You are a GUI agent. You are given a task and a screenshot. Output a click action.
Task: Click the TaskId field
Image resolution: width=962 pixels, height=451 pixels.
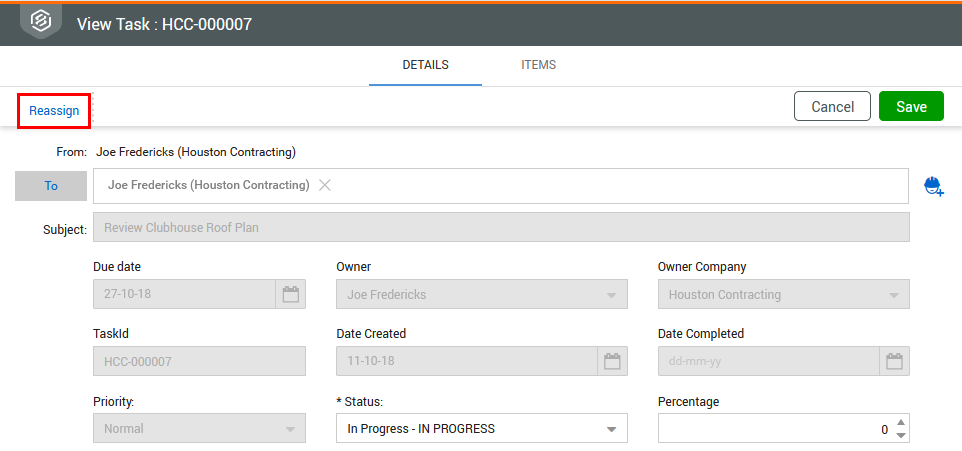[199, 362]
